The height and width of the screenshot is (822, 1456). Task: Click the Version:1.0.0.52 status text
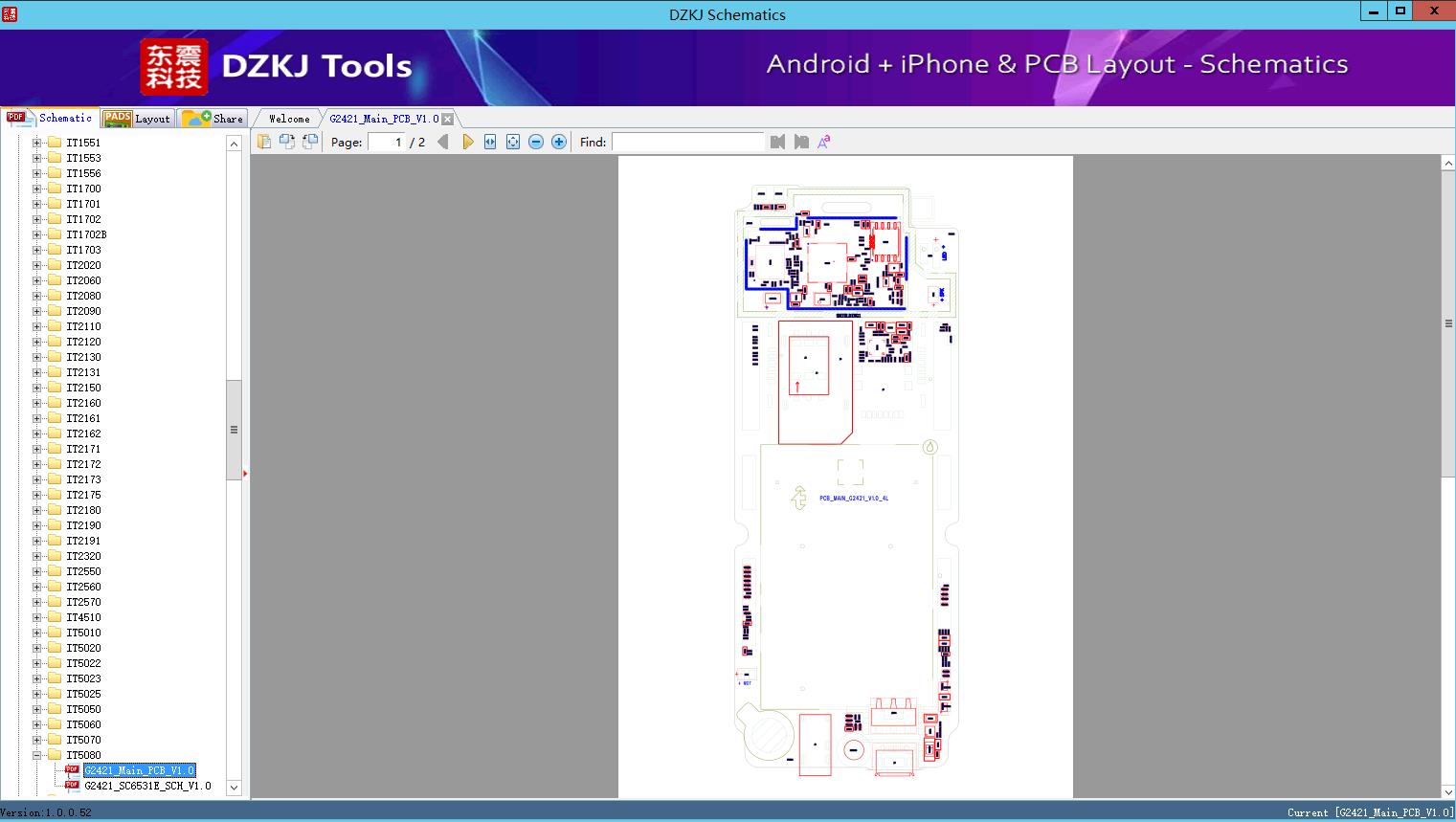(x=46, y=812)
